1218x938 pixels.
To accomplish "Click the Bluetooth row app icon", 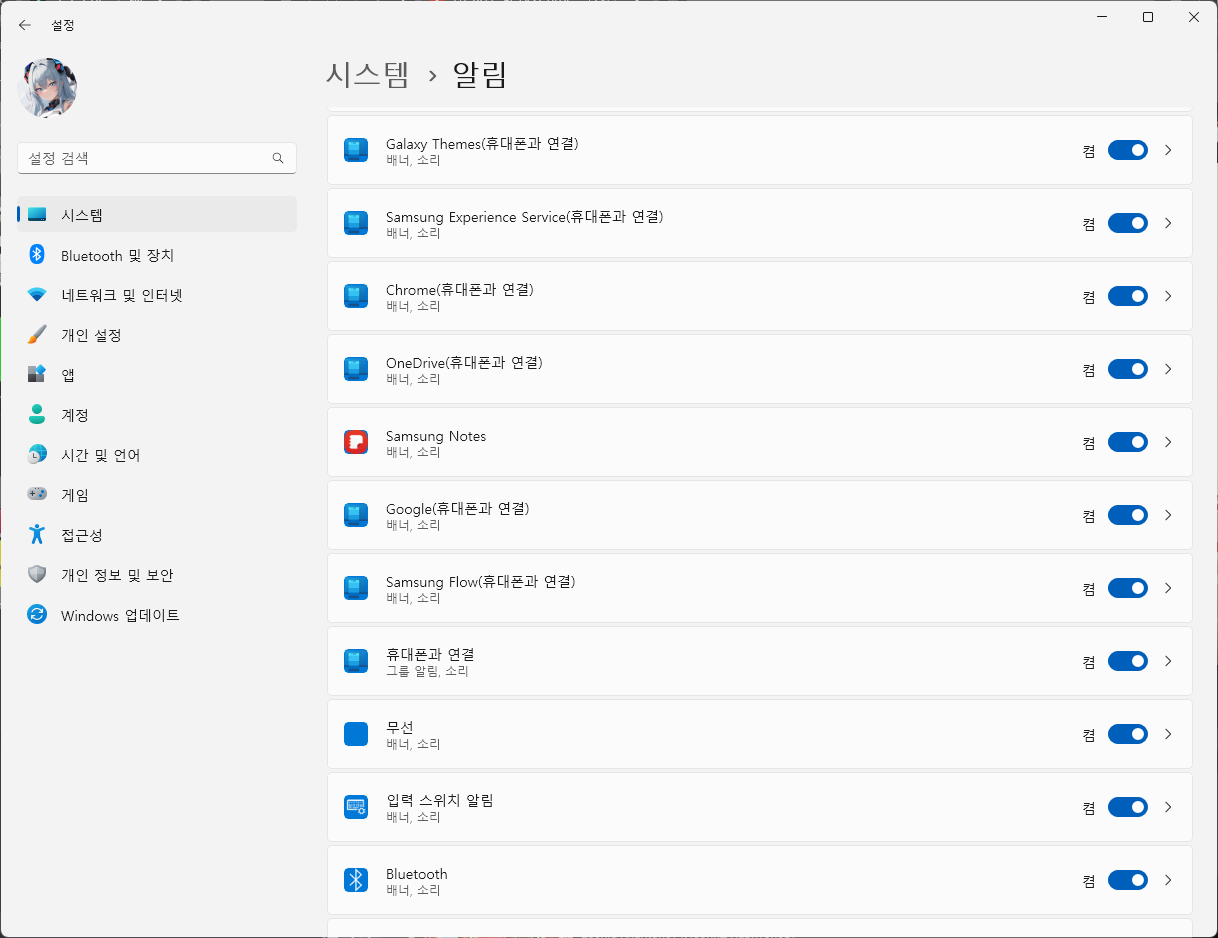I will coord(356,880).
